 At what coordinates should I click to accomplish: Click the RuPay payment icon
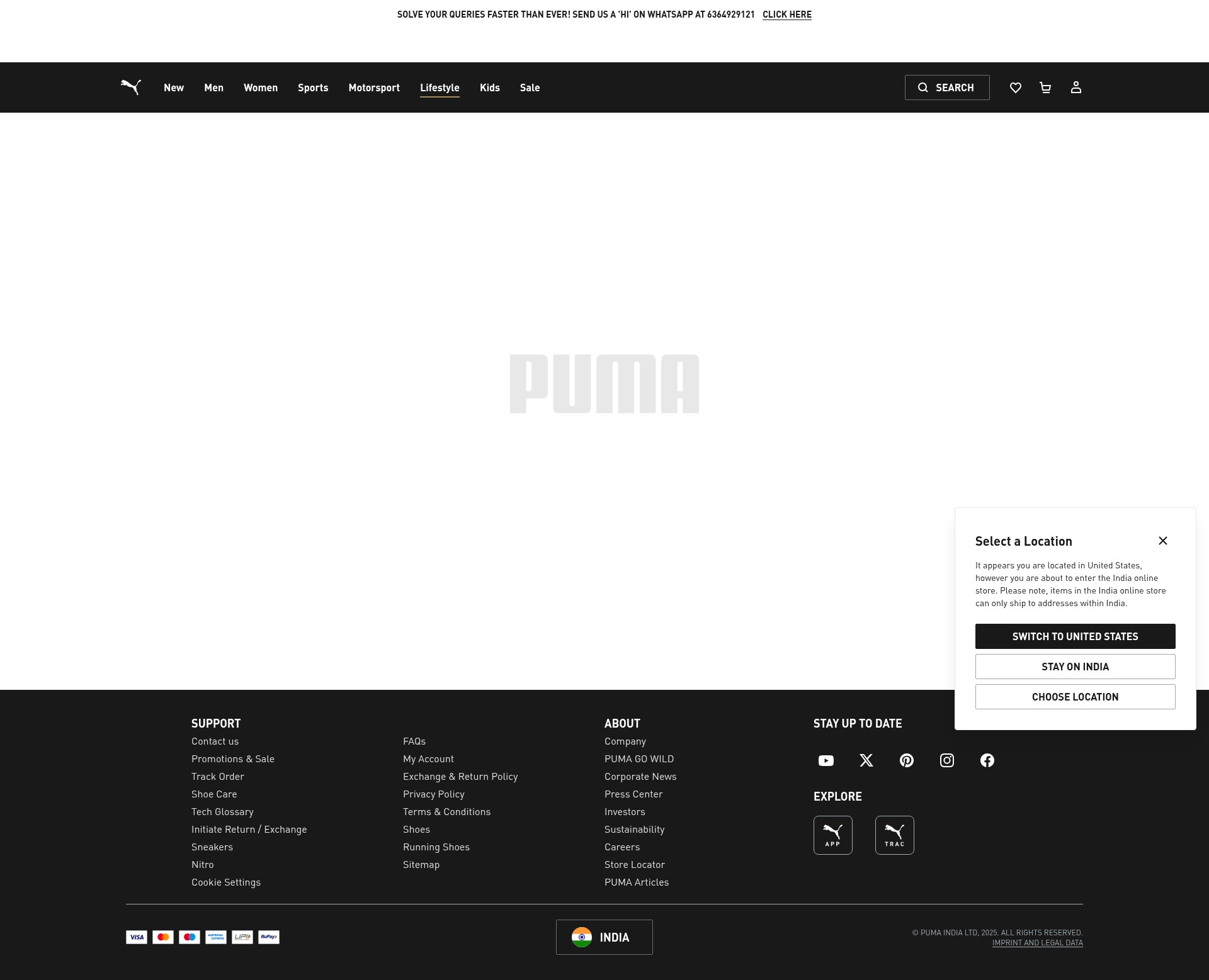pos(269,937)
